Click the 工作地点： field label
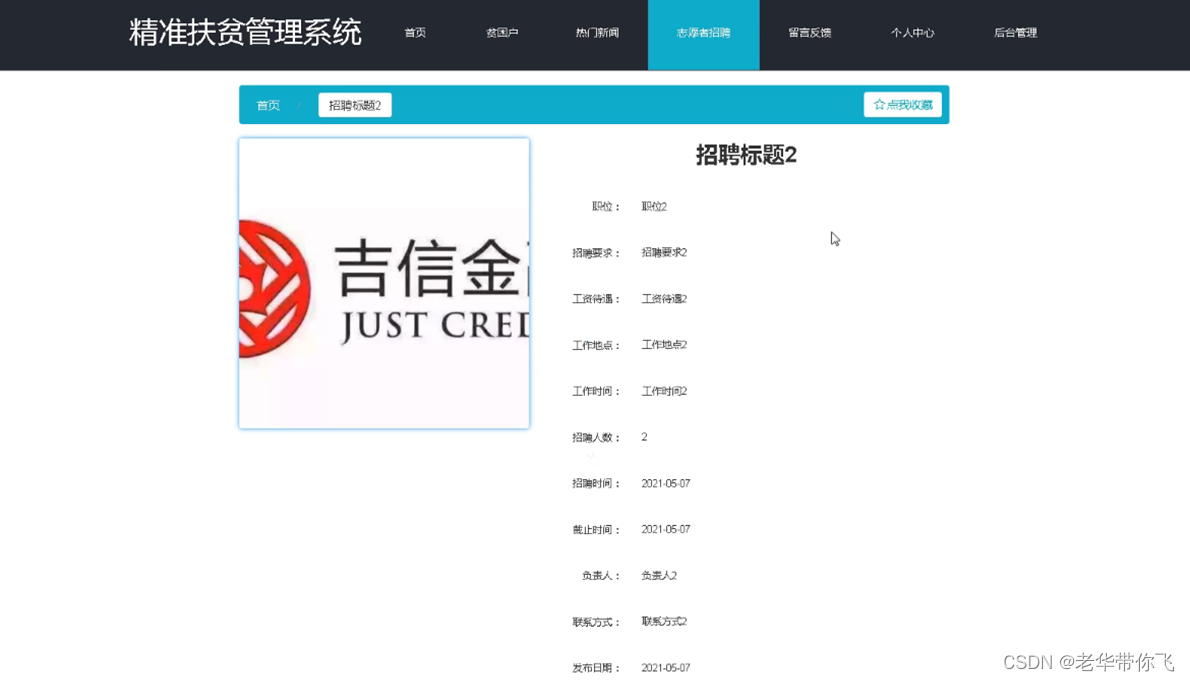The width and height of the screenshot is (1190, 681). (596, 345)
